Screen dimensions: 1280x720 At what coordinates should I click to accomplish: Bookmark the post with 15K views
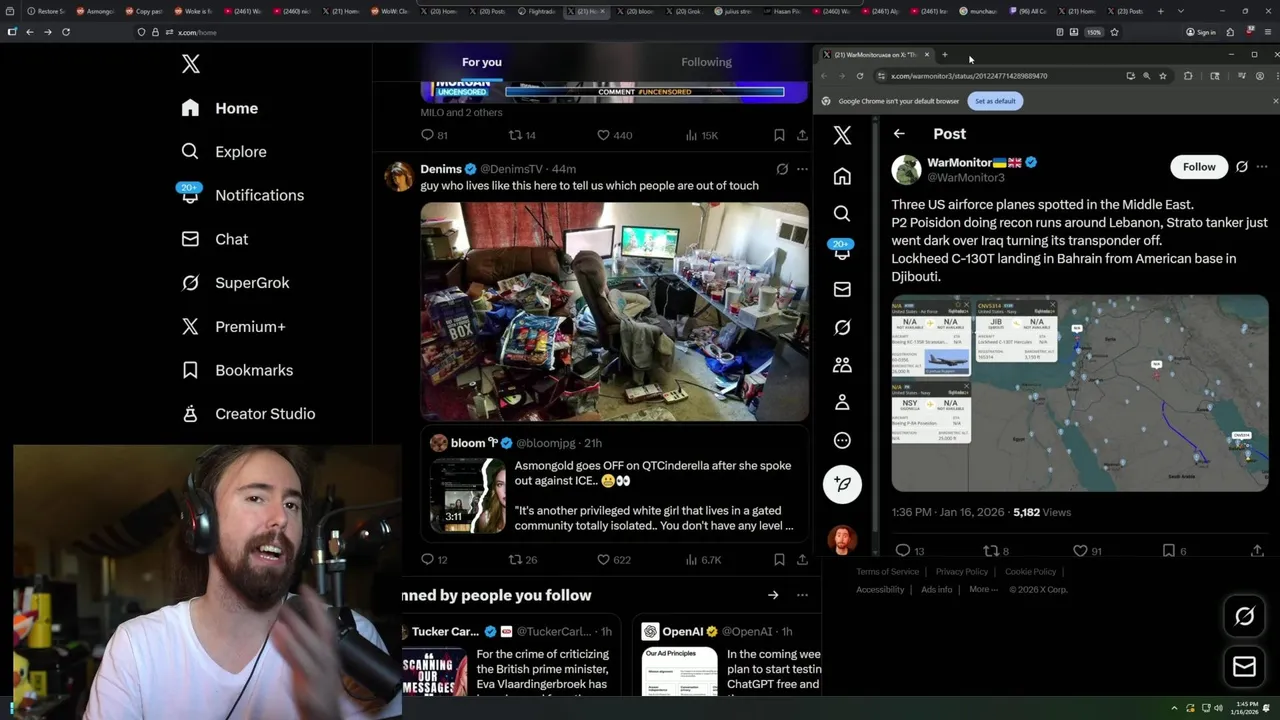[779, 135]
